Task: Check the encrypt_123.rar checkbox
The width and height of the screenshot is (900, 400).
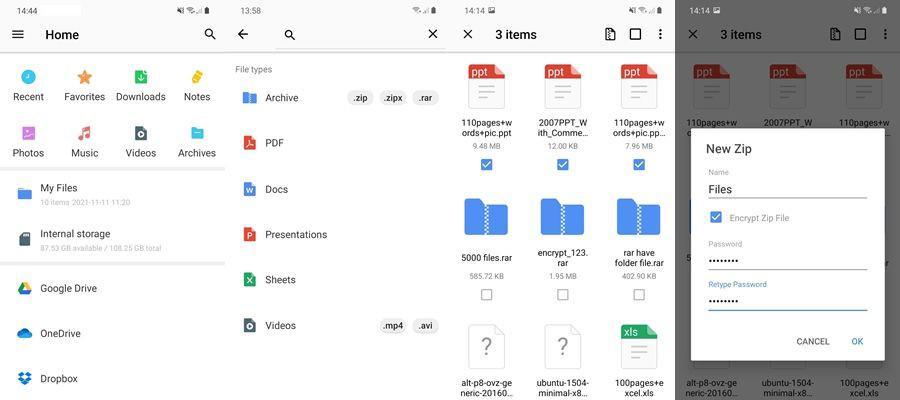Action: (562, 294)
